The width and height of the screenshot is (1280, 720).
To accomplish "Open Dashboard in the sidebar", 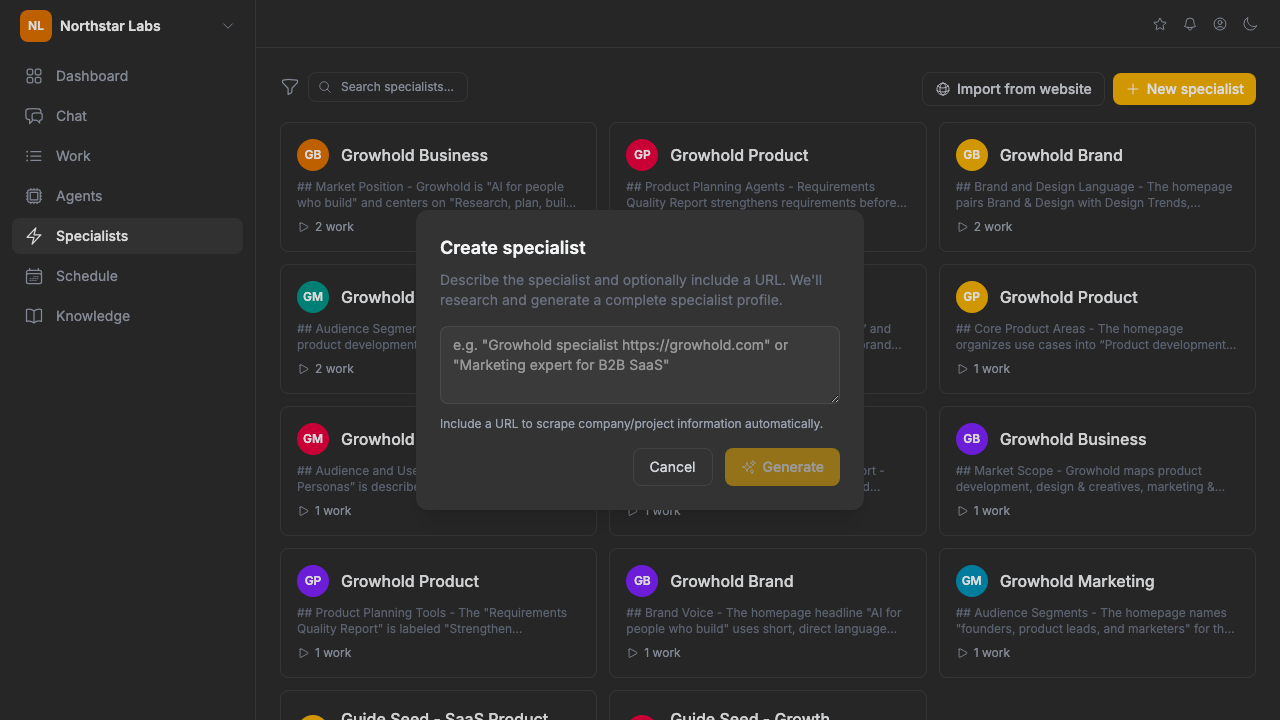I will coord(128,76).
